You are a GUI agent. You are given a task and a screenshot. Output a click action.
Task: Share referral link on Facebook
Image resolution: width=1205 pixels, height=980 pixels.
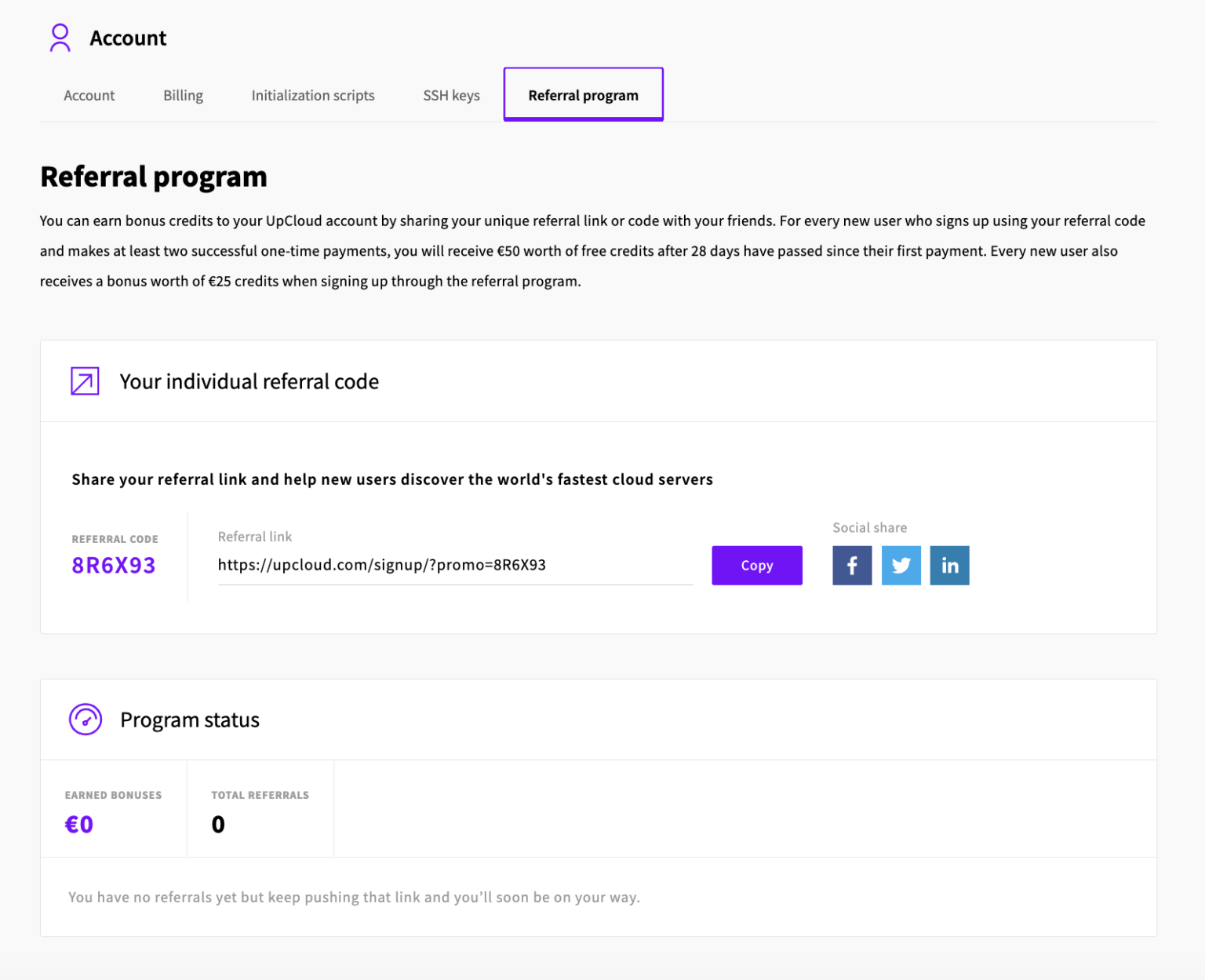point(852,565)
